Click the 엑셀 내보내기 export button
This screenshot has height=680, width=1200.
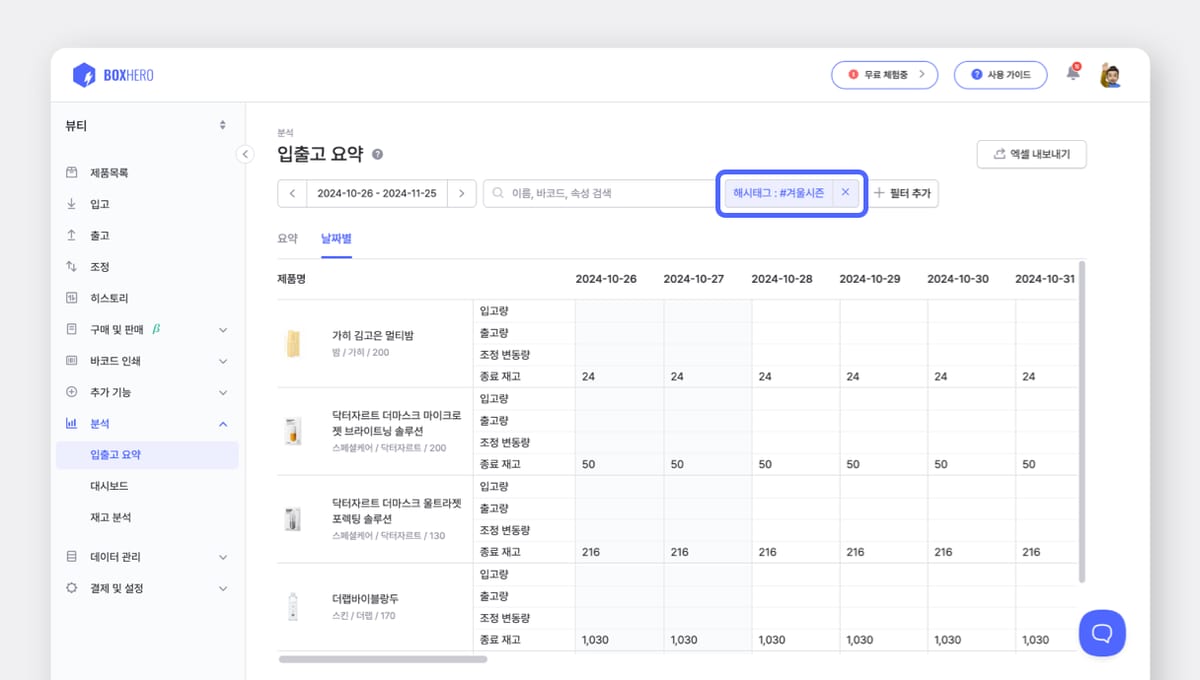point(1031,154)
